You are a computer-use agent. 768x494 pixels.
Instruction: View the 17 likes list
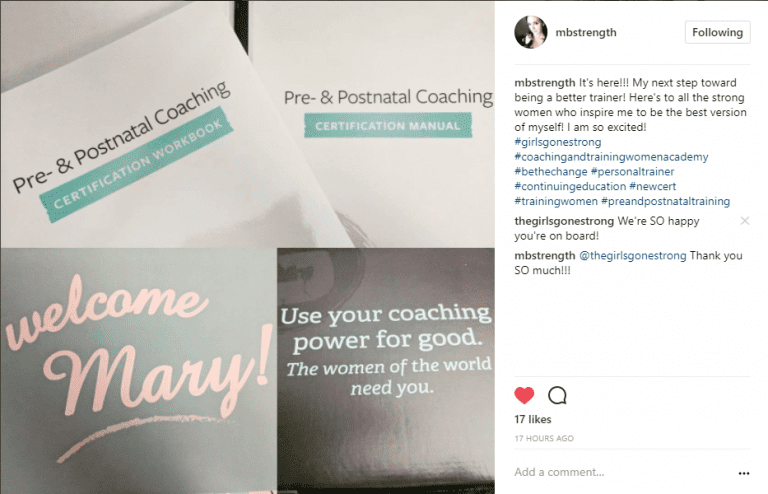(532, 419)
